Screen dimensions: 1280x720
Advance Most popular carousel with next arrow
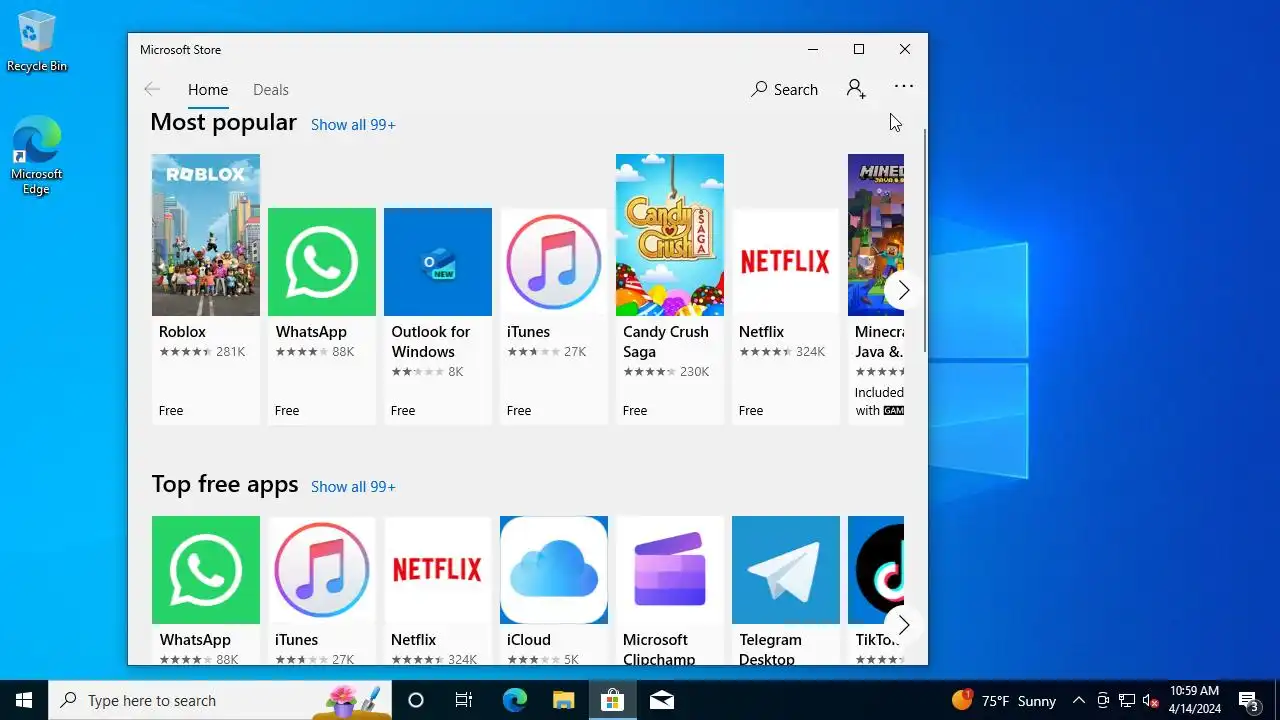click(x=903, y=290)
